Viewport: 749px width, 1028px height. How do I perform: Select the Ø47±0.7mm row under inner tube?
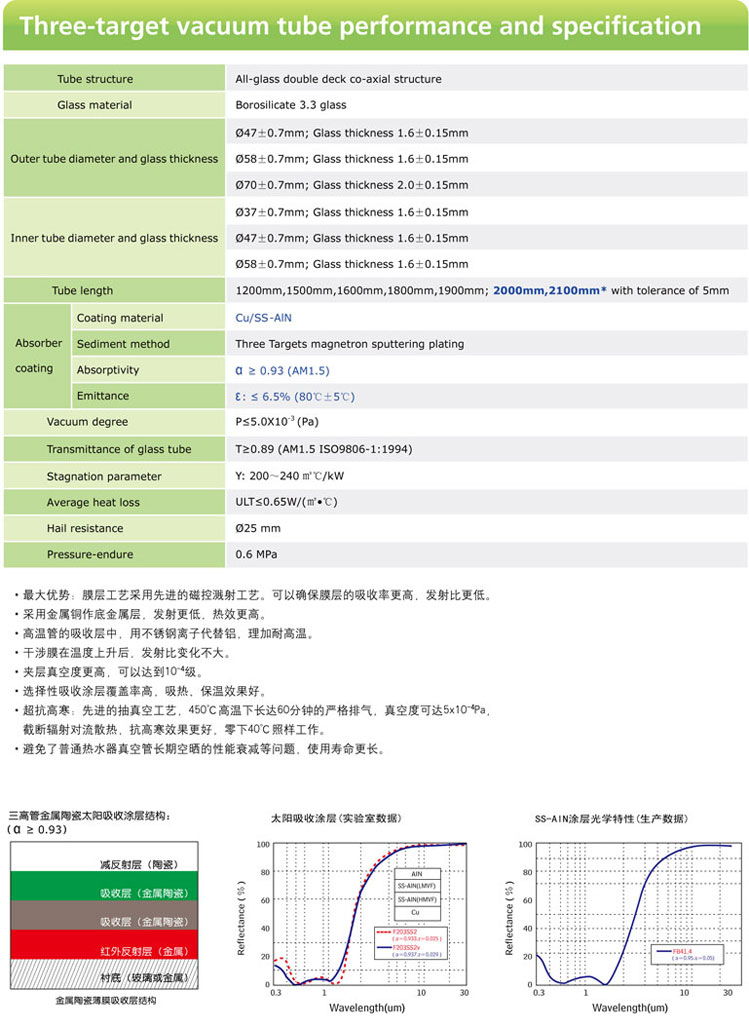click(487, 238)
